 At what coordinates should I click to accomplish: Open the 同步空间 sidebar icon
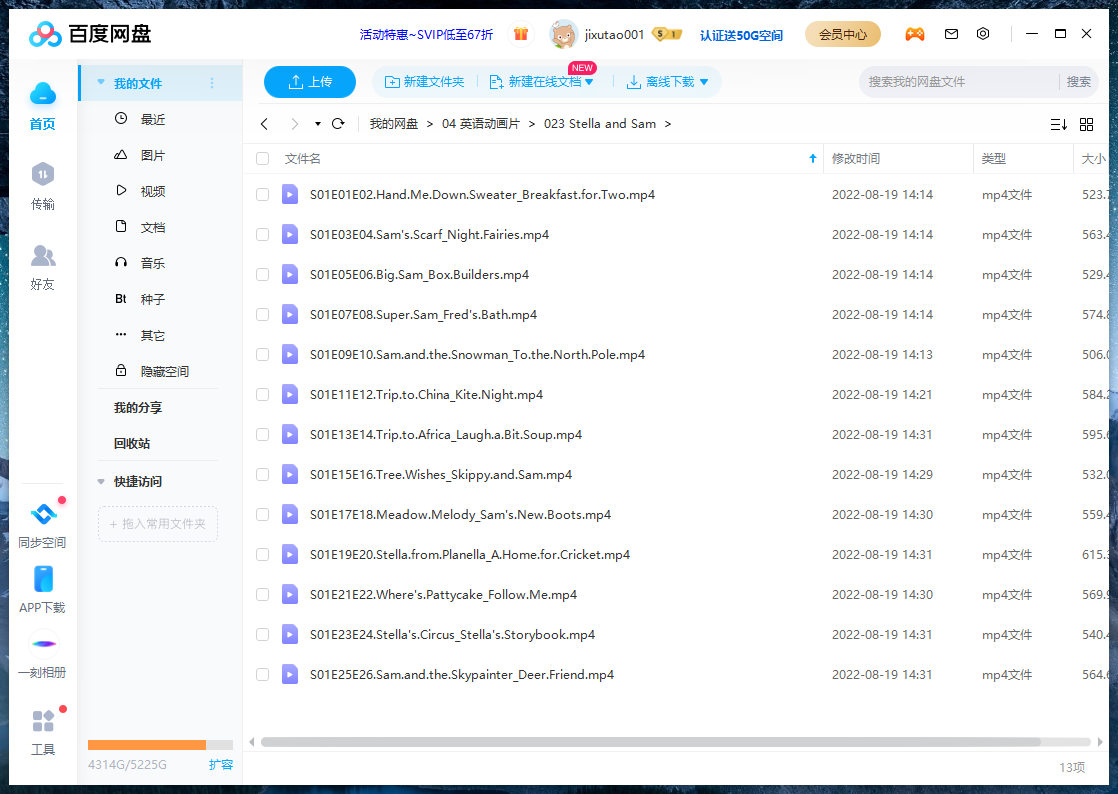43,512
